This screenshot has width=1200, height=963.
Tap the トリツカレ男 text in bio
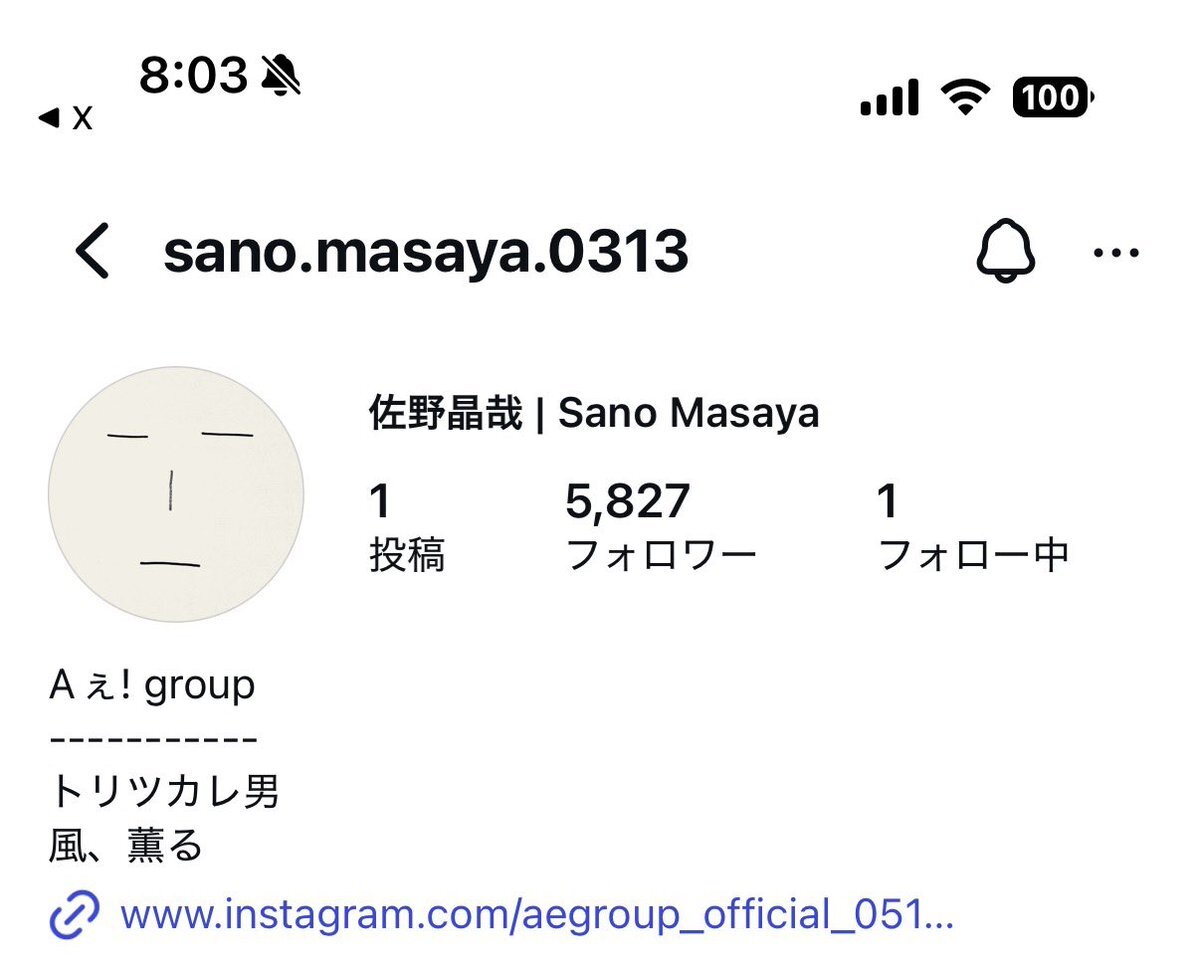pyautogui.click(x=166, y=790)
